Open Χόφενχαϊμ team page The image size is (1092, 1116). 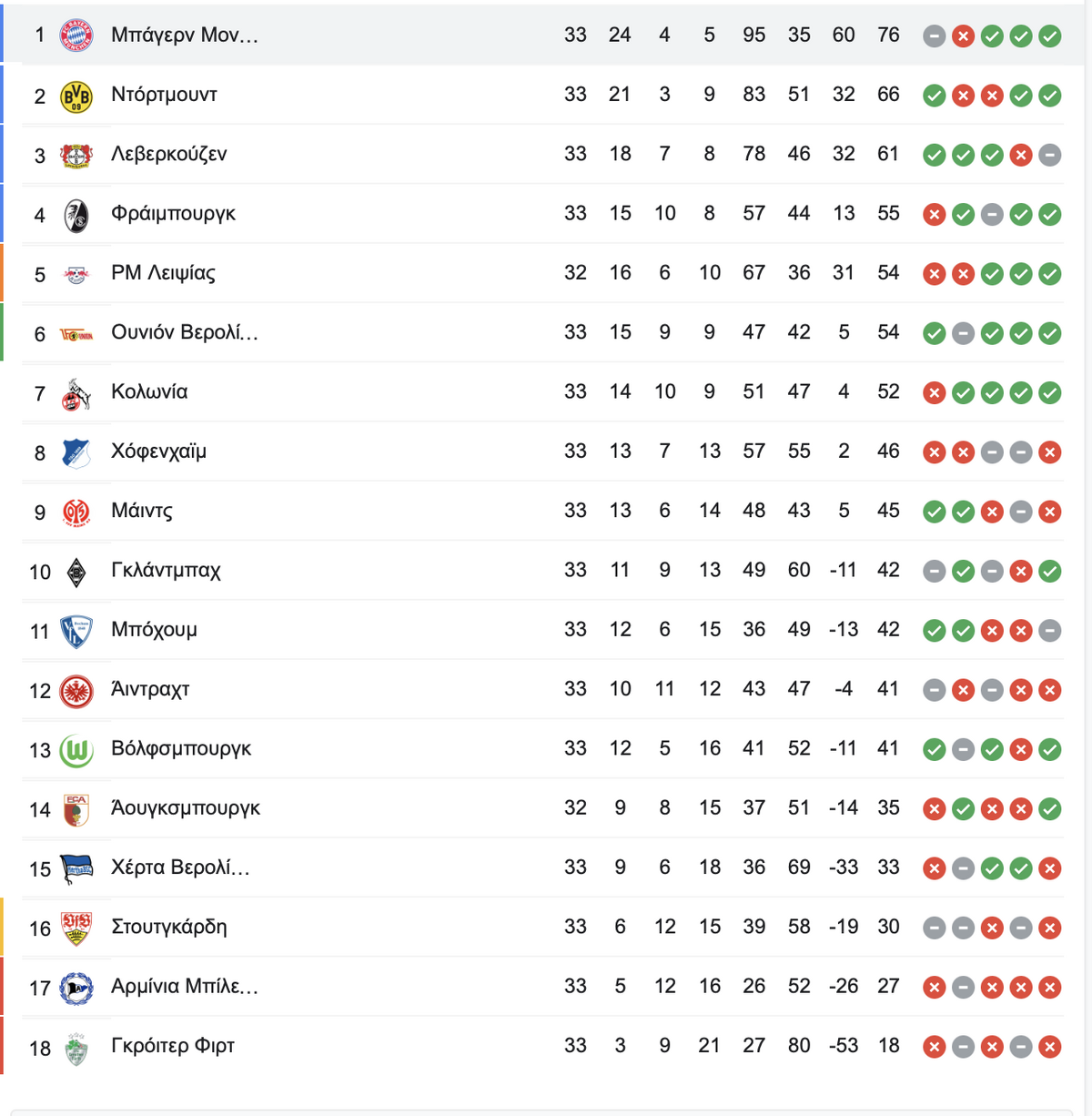coord(158,451)
